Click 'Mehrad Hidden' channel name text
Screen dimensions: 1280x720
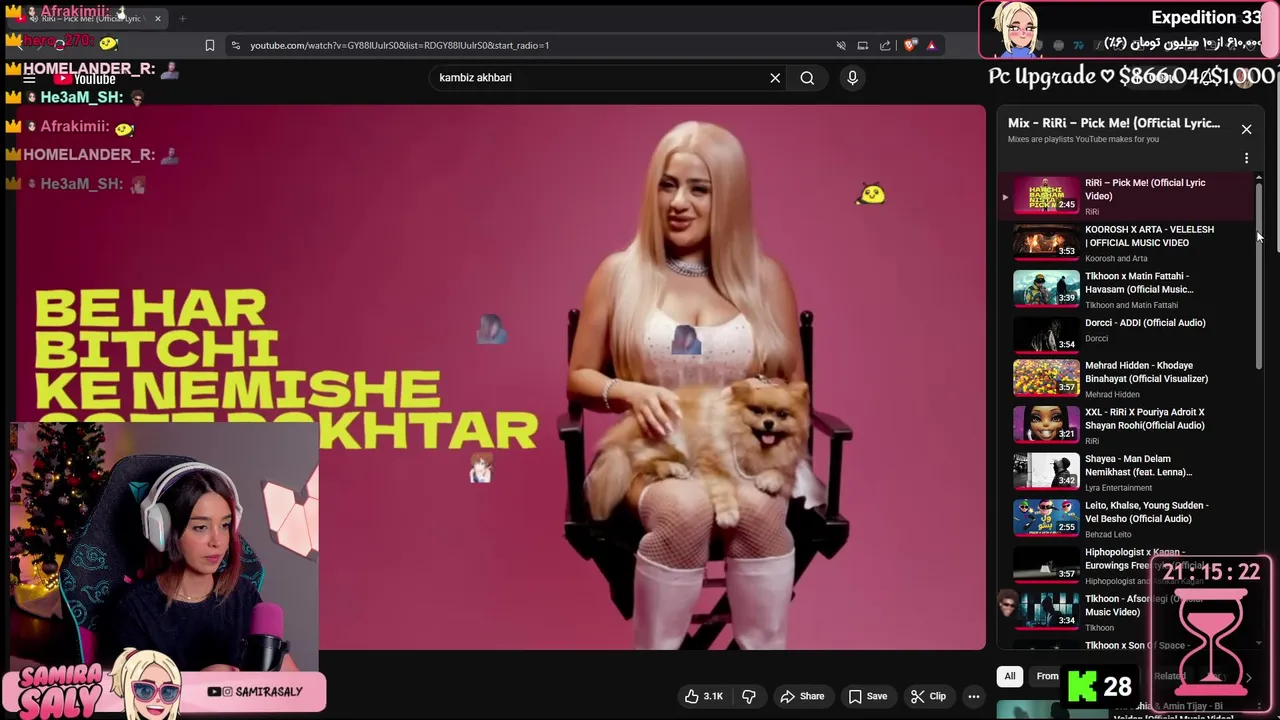[1112, 394]
